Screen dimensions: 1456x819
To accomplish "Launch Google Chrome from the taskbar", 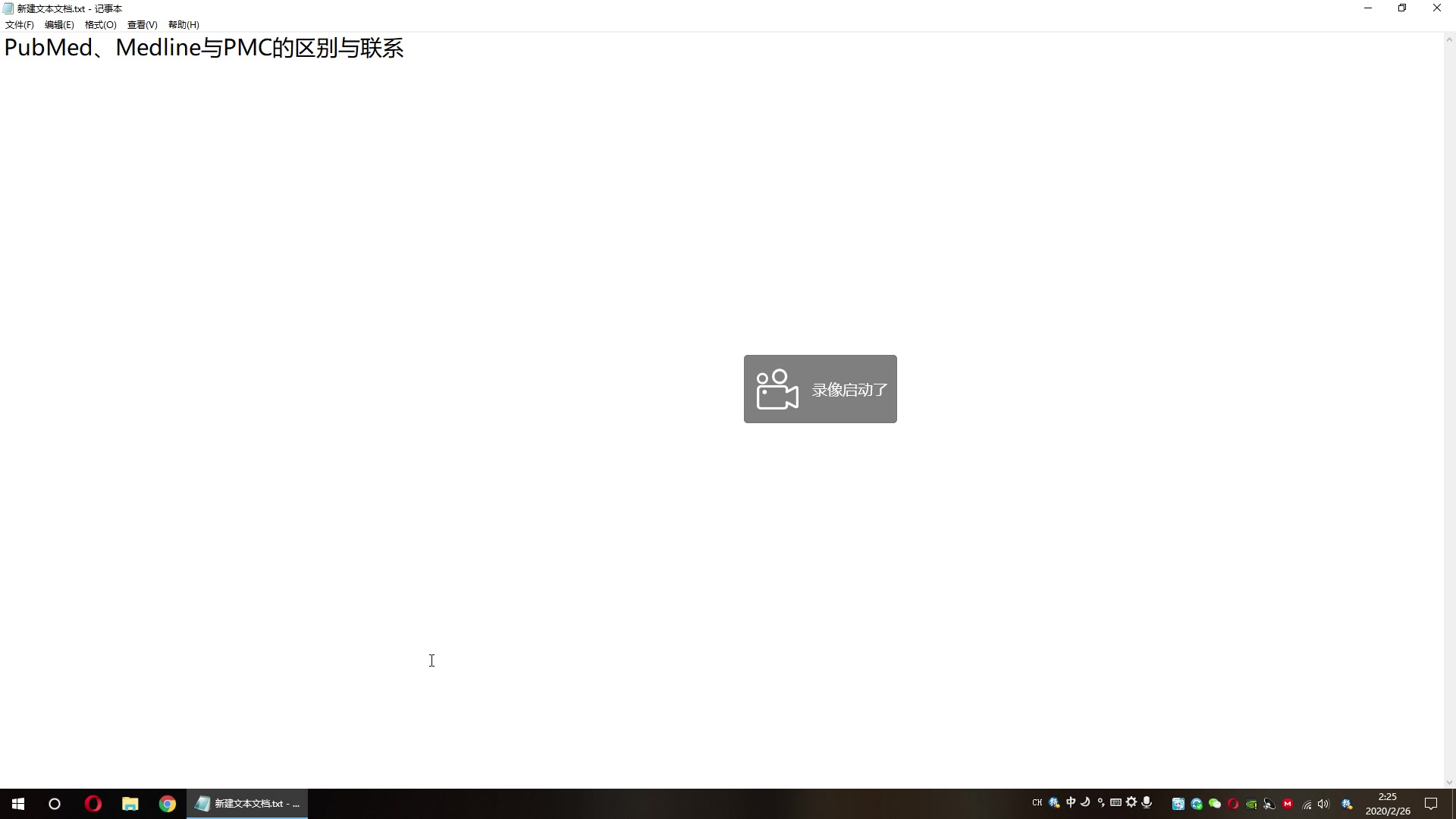I will pyautogui.click(x=167, y=804).
